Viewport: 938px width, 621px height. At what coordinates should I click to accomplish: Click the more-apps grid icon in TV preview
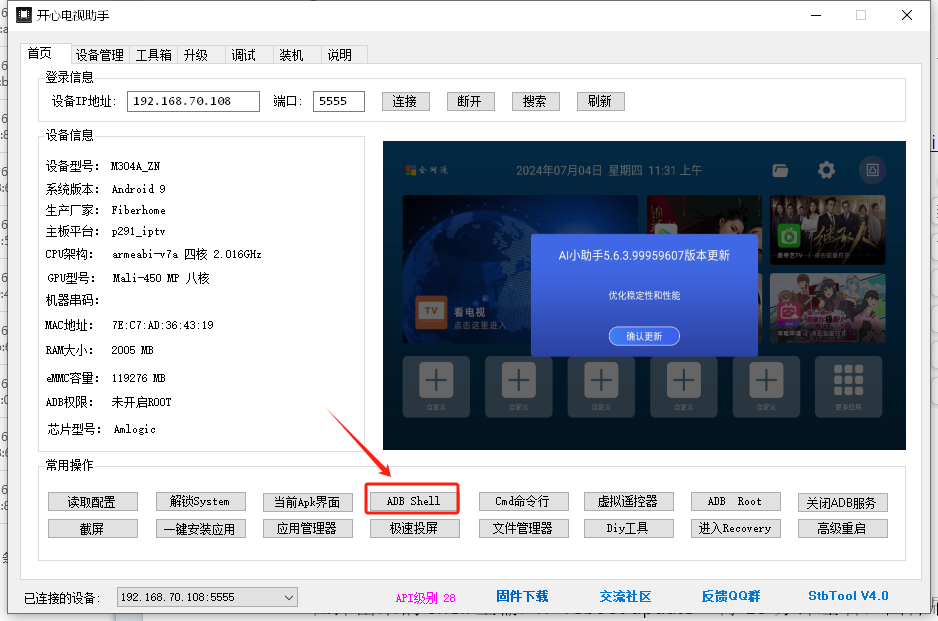click(x=848, y=380)
